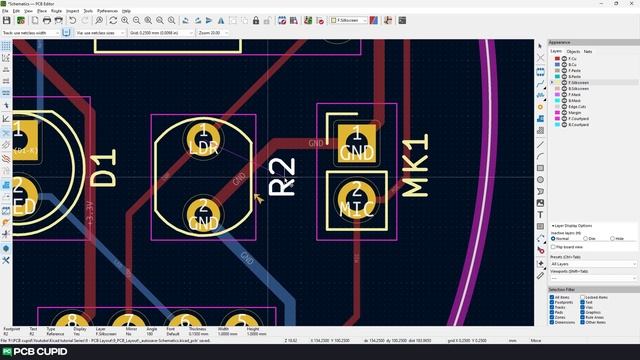The image size is (640, 360).
Task: Open the Zoom level dropdown
Action: point(213,33)
